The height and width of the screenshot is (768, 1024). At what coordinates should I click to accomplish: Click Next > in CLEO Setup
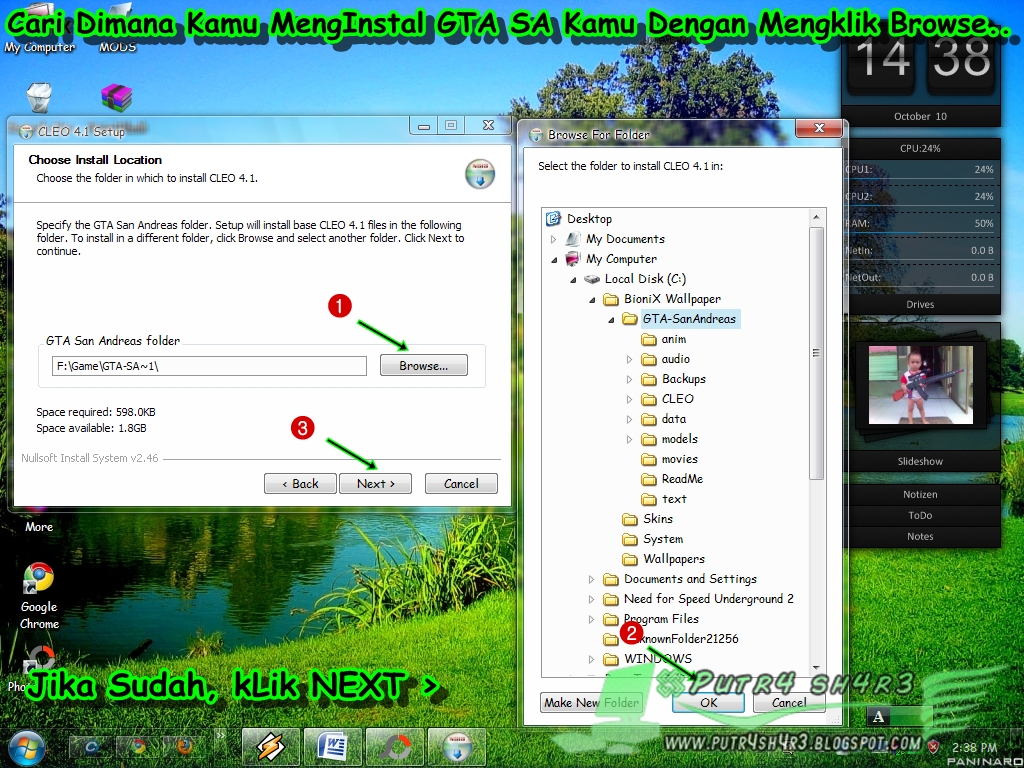click(x=376, y=483)
